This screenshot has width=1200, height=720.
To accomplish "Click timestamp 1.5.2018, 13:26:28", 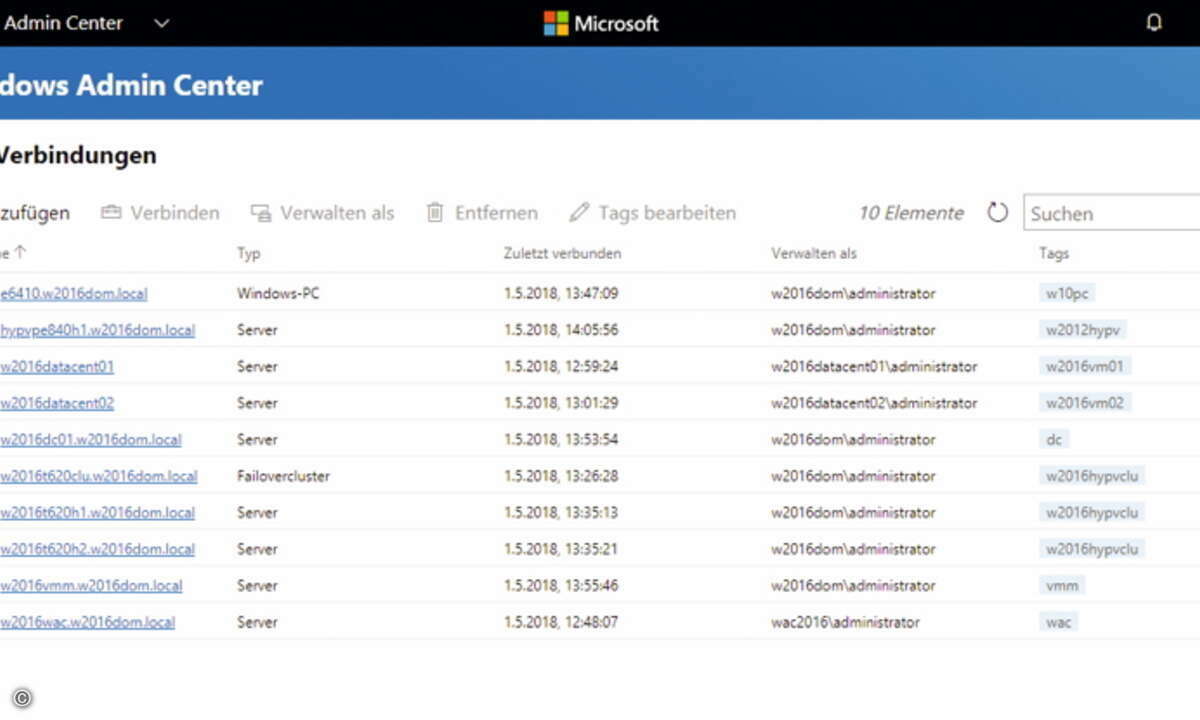I will point(561,476).
